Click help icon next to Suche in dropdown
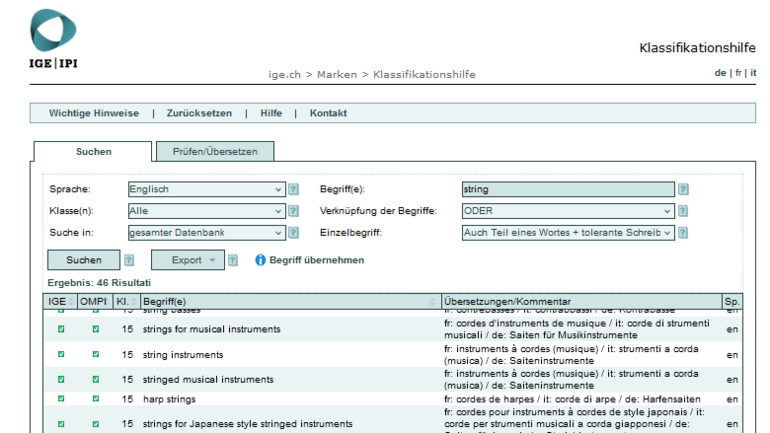The height and width of the screenshot is (433, 770). (293, 233)
